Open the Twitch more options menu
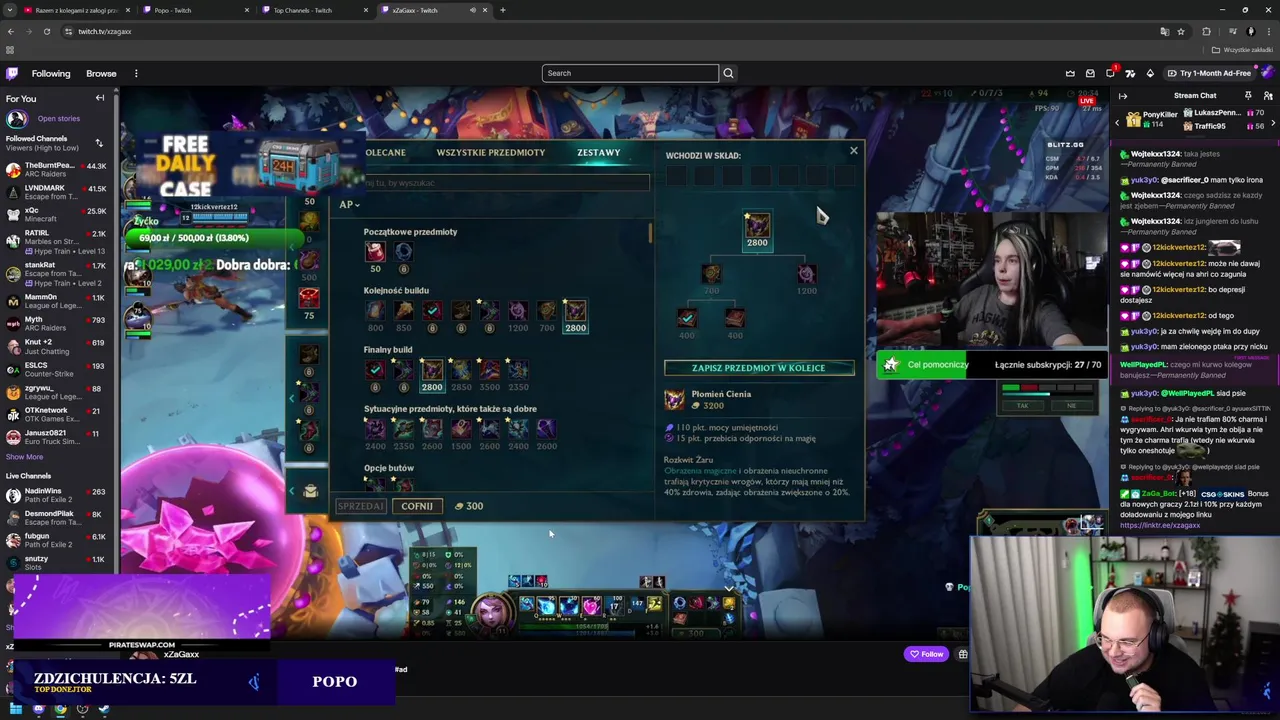Viewport: 1280px width, 720px height. (136, 73)
